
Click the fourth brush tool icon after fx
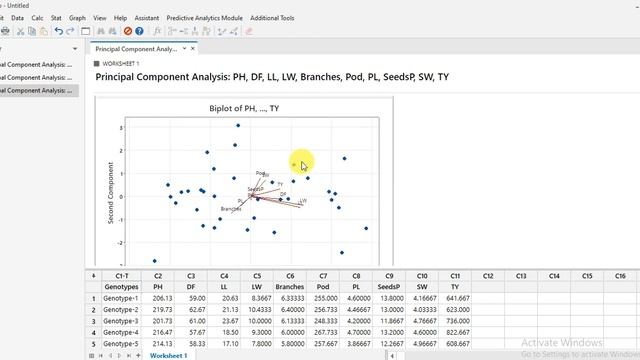207,31
